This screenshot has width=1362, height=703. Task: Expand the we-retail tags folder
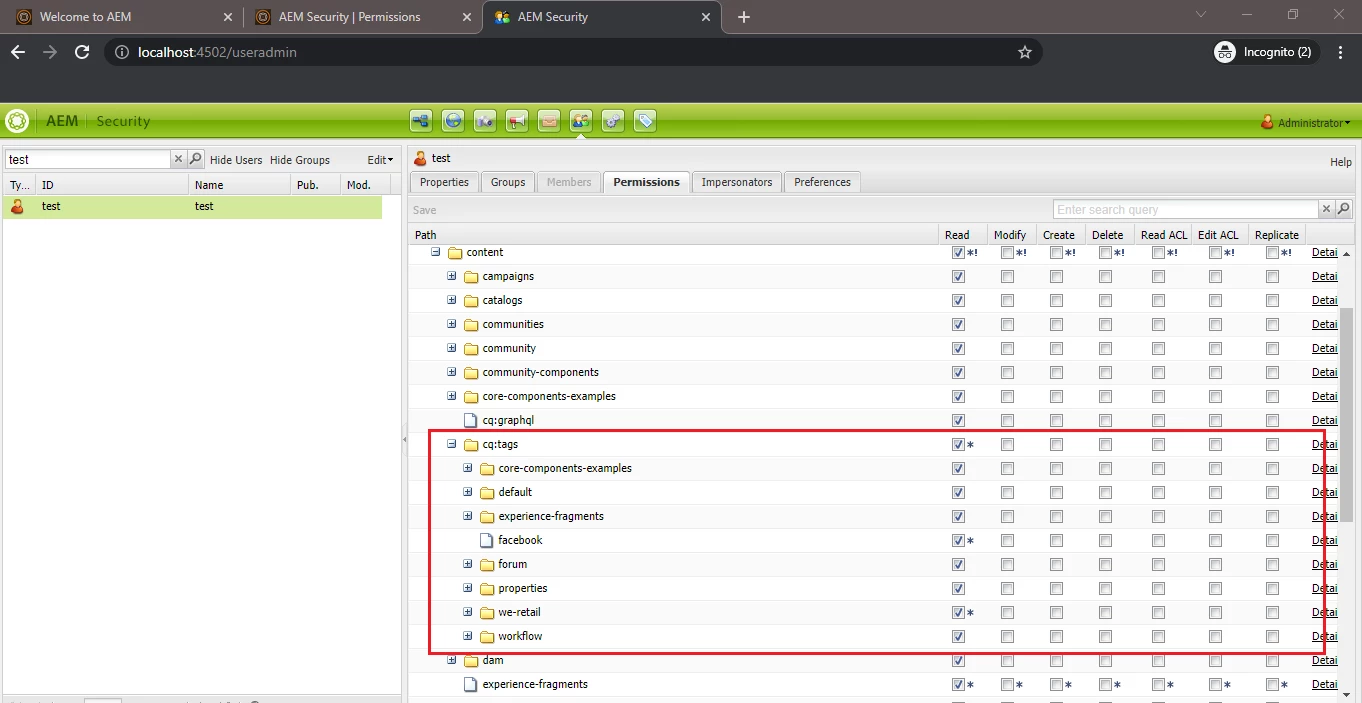468,612
